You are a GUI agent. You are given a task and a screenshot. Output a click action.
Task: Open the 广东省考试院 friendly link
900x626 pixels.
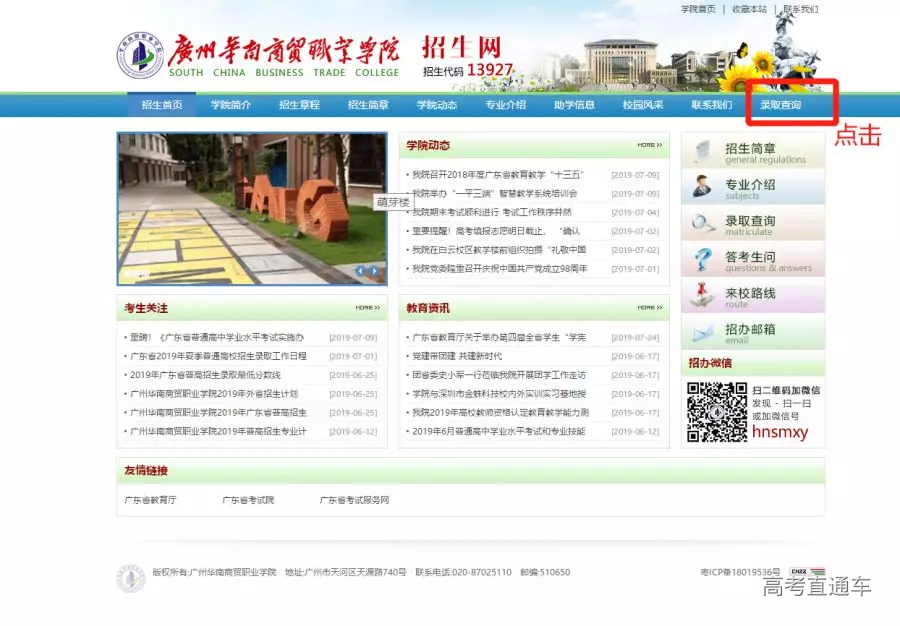pos(248,500)
